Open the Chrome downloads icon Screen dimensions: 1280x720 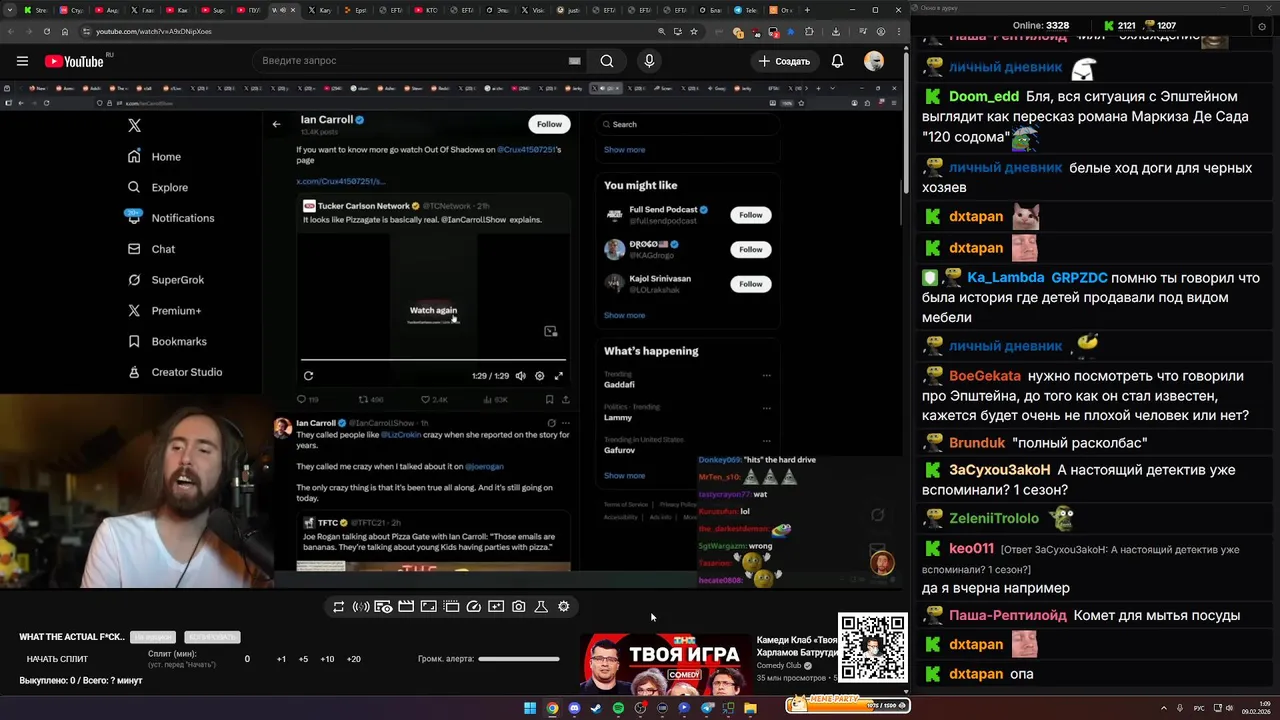836,31
